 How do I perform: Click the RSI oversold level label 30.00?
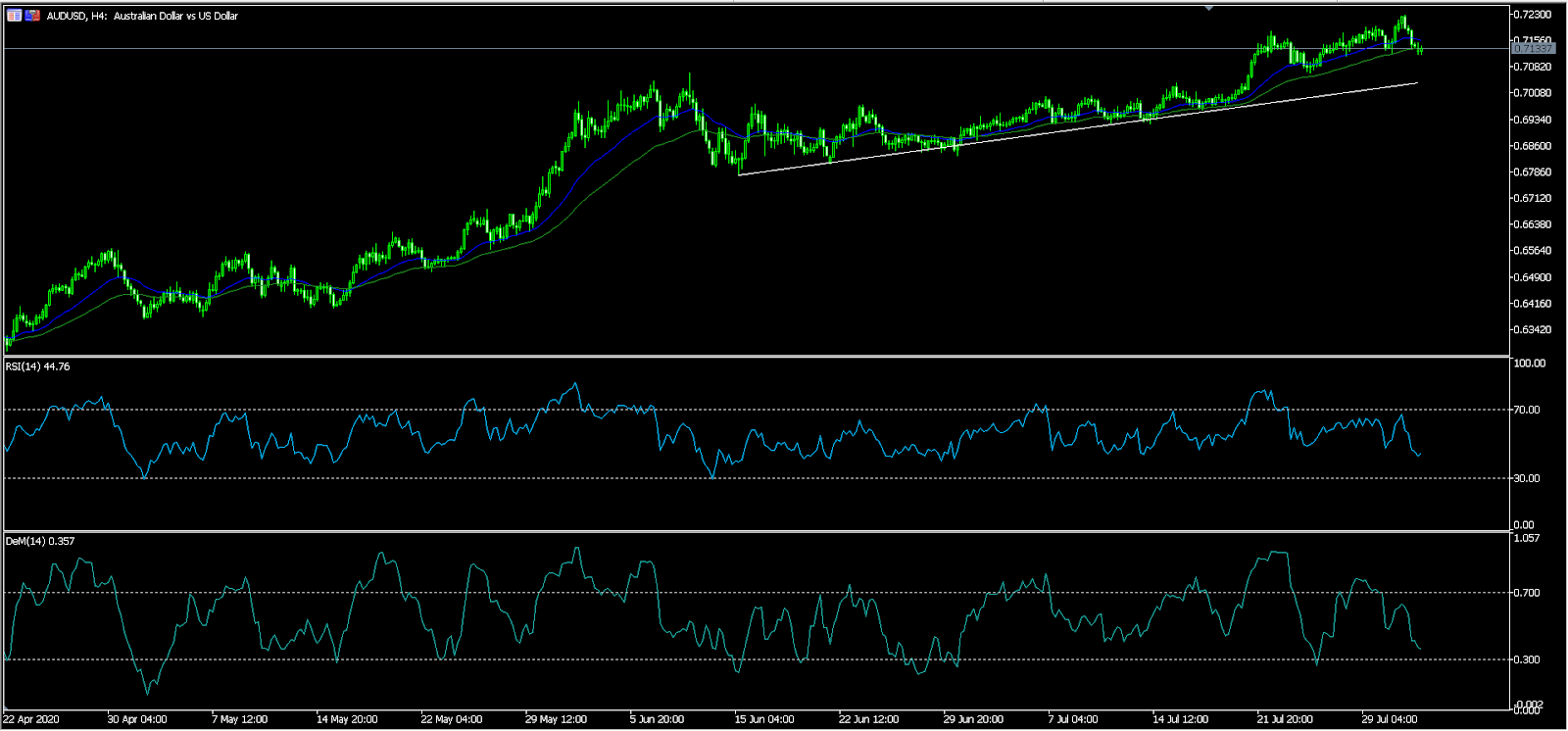tap(1528, 478)
